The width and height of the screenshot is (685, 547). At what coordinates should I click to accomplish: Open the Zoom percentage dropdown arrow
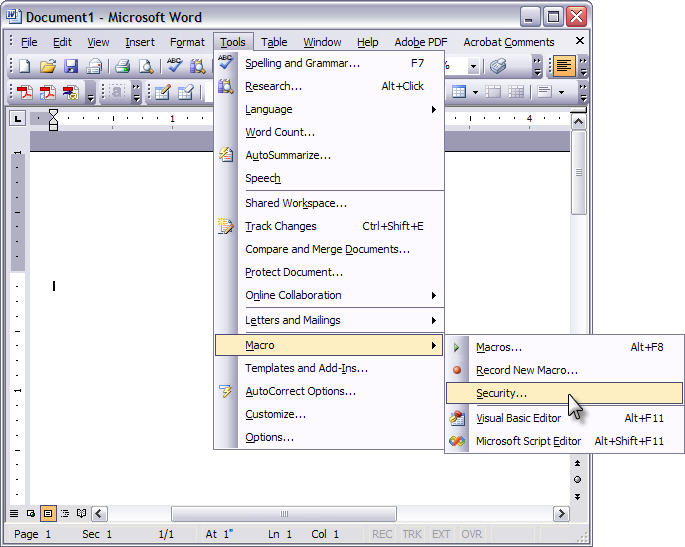click(x=472, y=66)
